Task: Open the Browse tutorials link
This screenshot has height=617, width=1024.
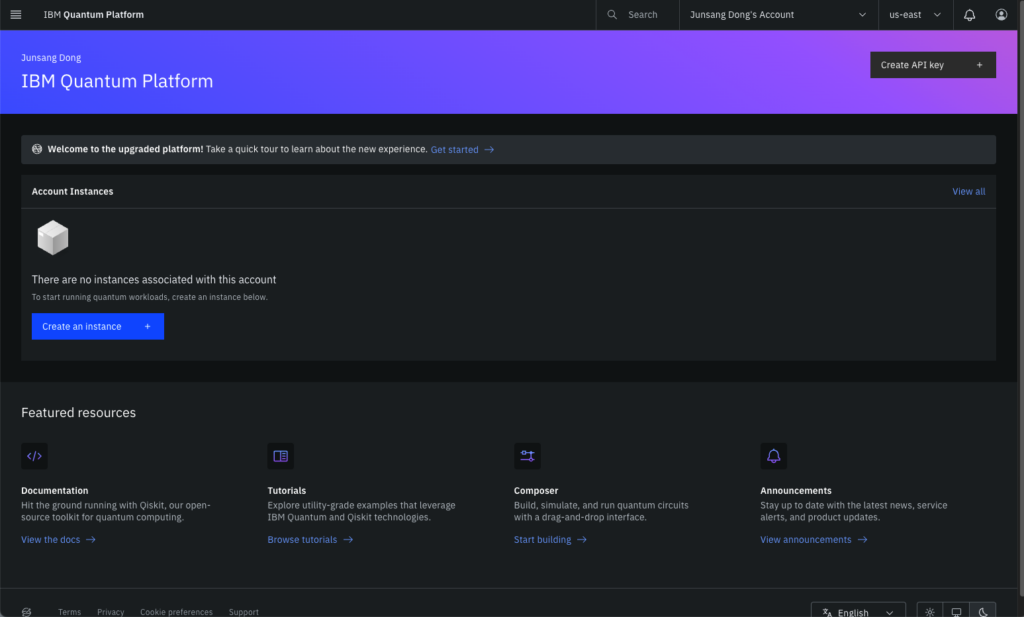Action: [310, 539]
